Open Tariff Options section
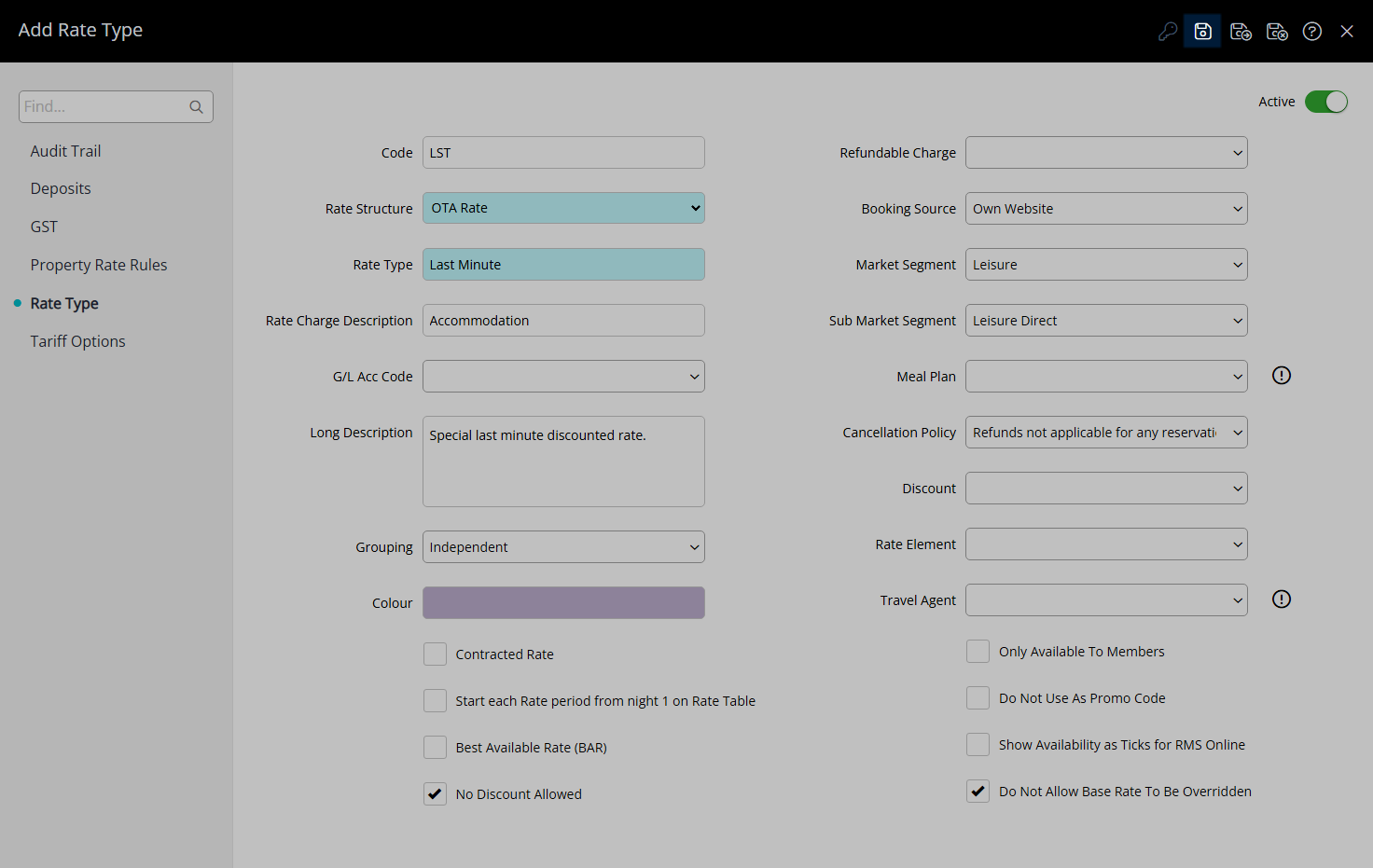The image size is (1373, 868). tap(77, 341)
